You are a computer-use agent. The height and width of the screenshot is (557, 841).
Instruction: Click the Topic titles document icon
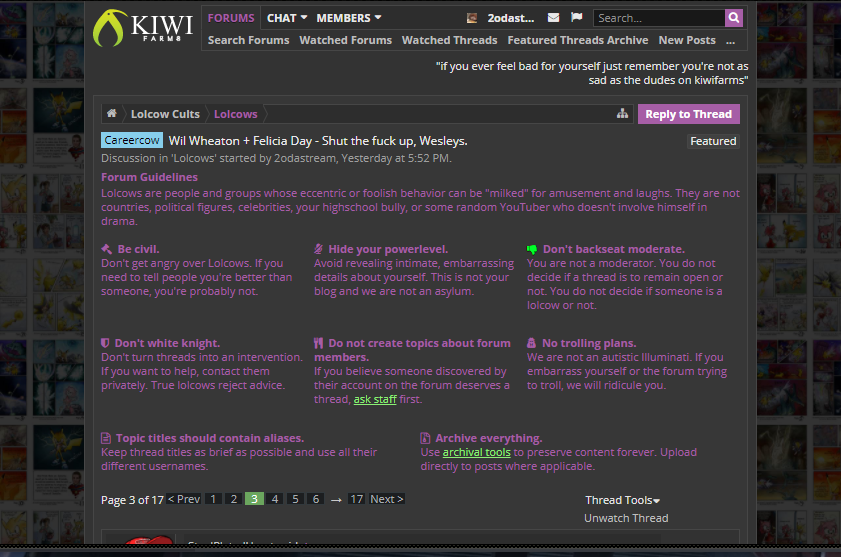106,438
